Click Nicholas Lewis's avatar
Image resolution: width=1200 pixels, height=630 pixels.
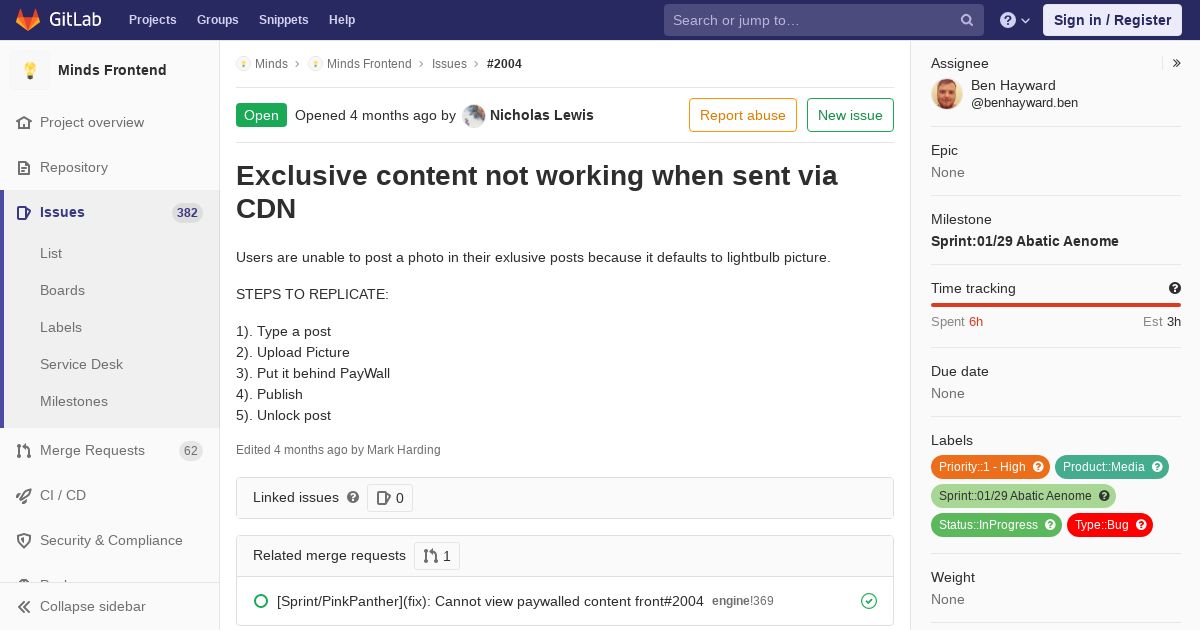click(474, 115)
